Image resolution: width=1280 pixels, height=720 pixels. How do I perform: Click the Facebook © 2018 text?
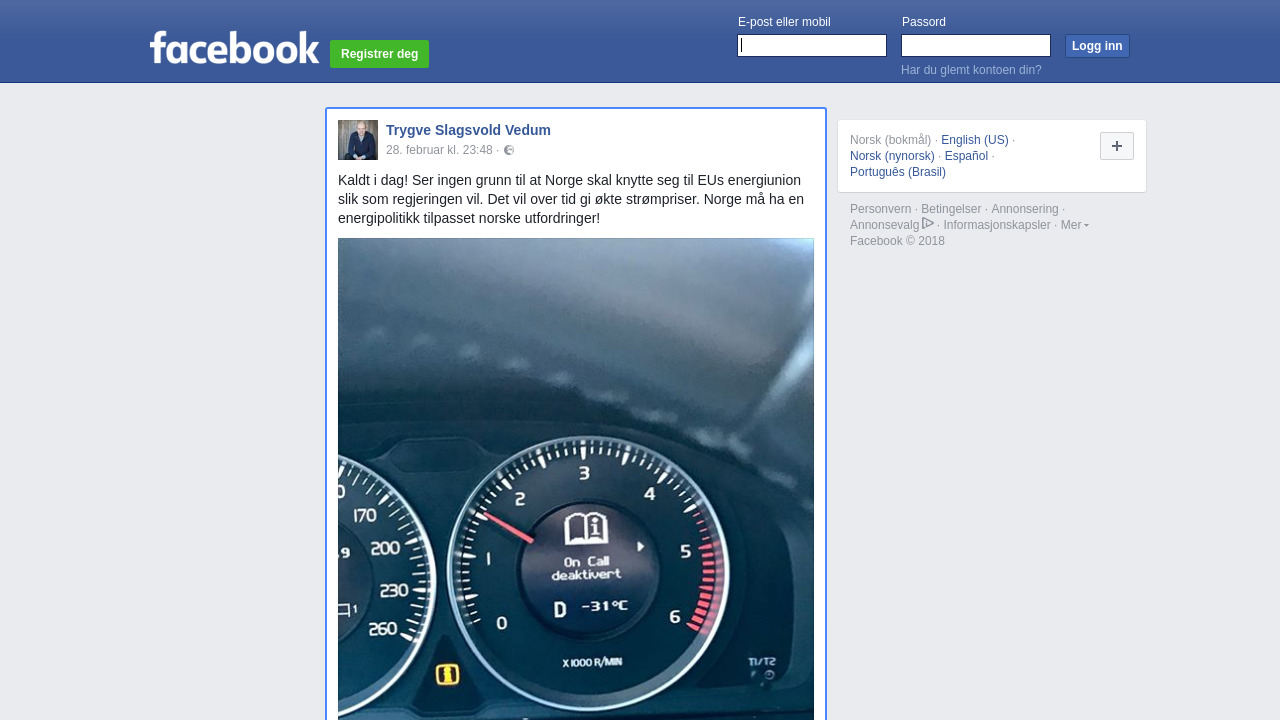point(897,241)
